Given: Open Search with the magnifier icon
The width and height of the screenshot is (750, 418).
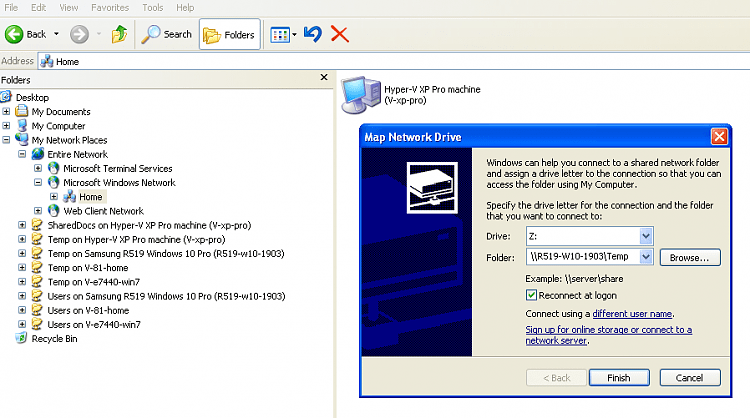Looking at the screenshot, I should [151, 34].
